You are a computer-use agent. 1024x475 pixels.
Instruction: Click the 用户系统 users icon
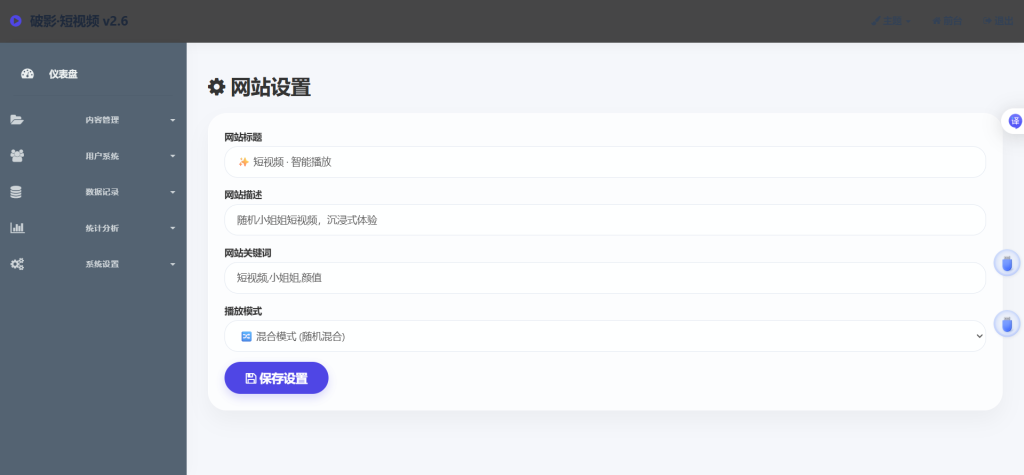point(17,156)
